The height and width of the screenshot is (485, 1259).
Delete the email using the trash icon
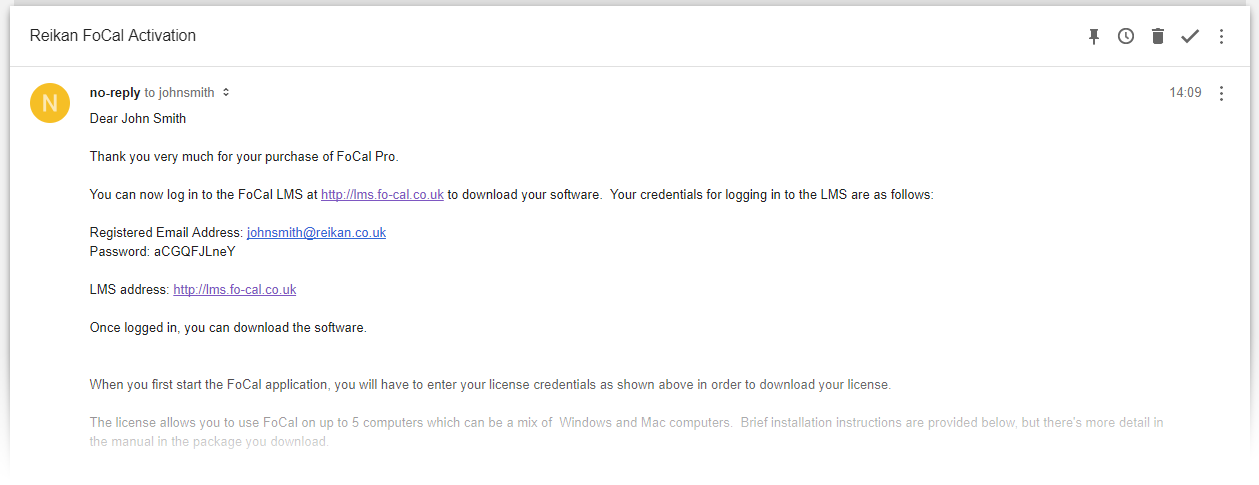(x=1158, y=36)
